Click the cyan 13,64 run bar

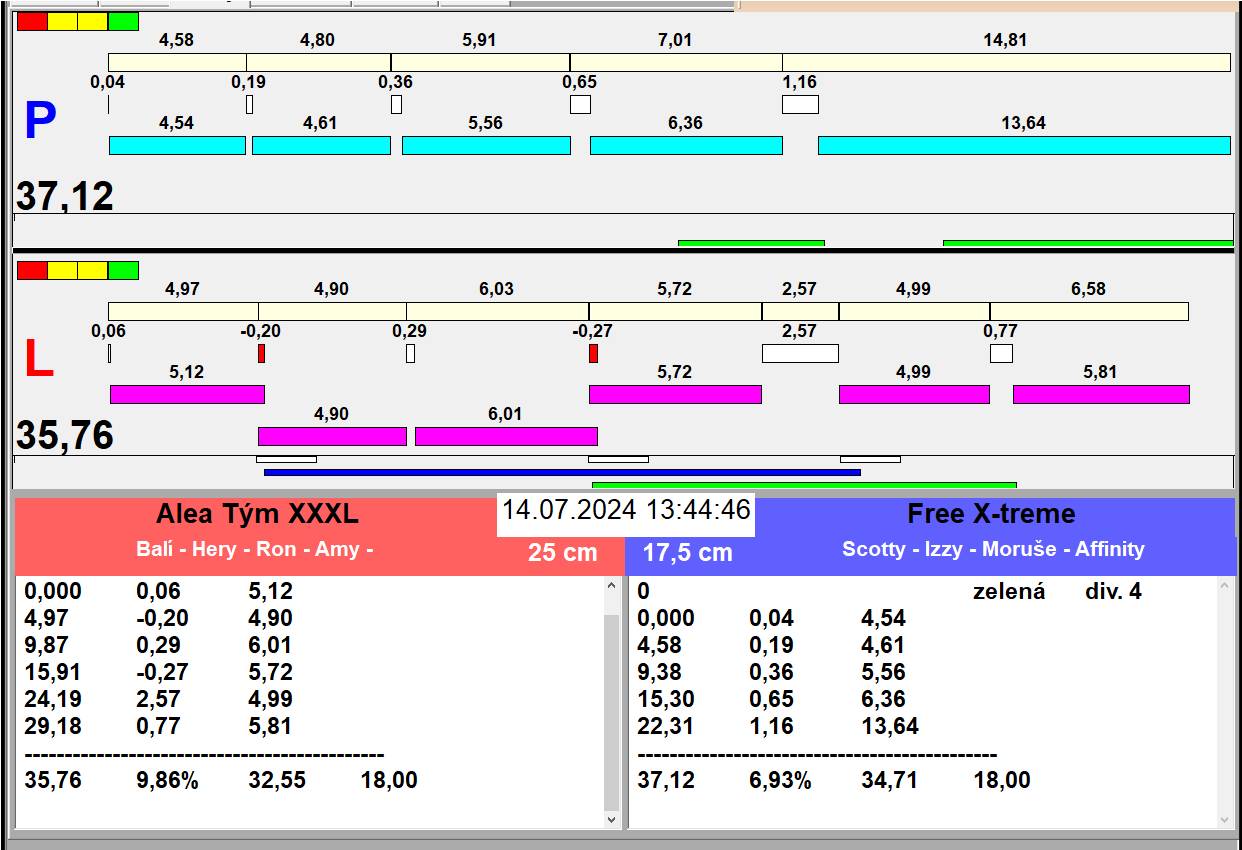[x=1023, y=145]
